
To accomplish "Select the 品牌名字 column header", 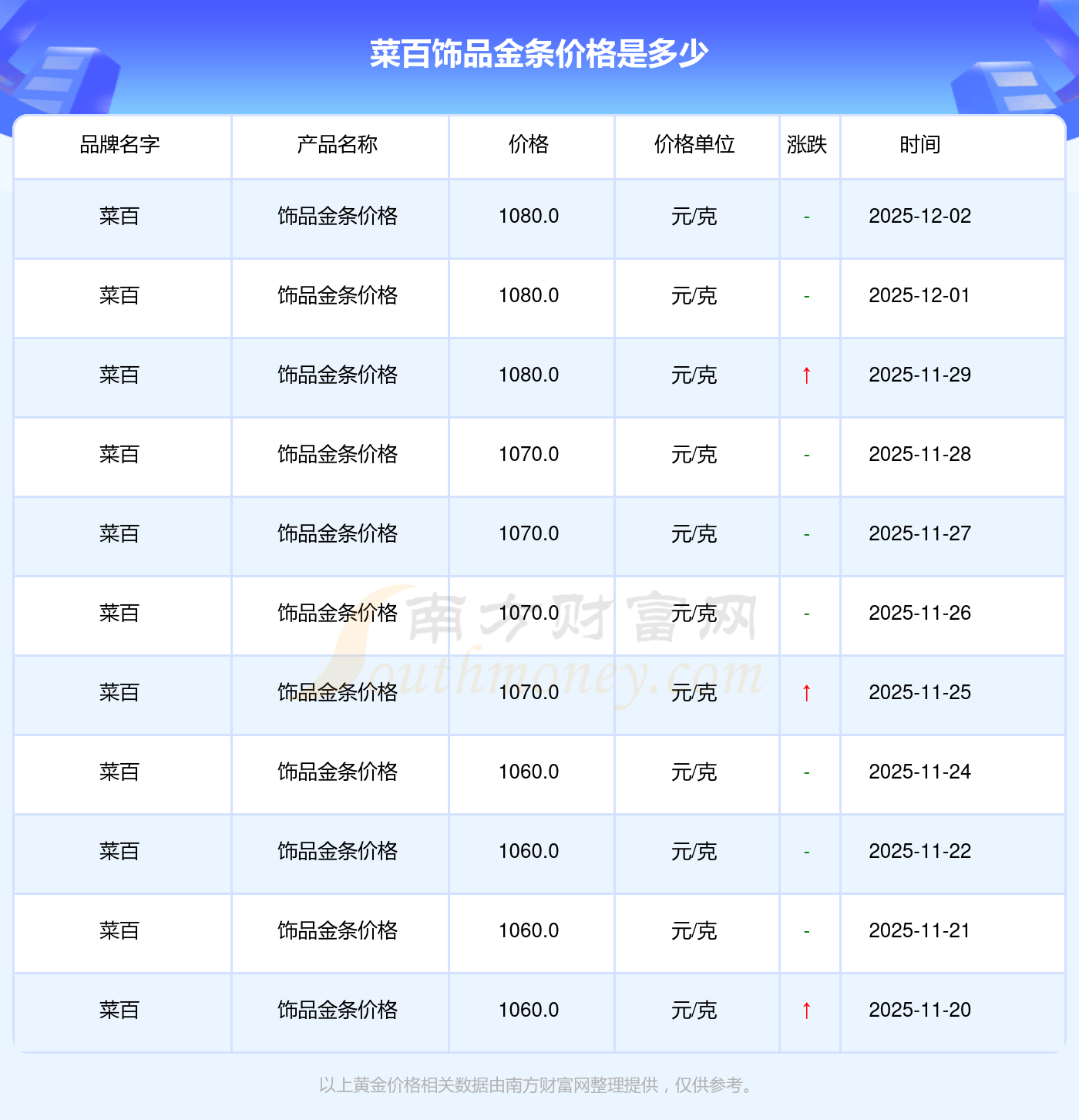I will coord(119,144).
